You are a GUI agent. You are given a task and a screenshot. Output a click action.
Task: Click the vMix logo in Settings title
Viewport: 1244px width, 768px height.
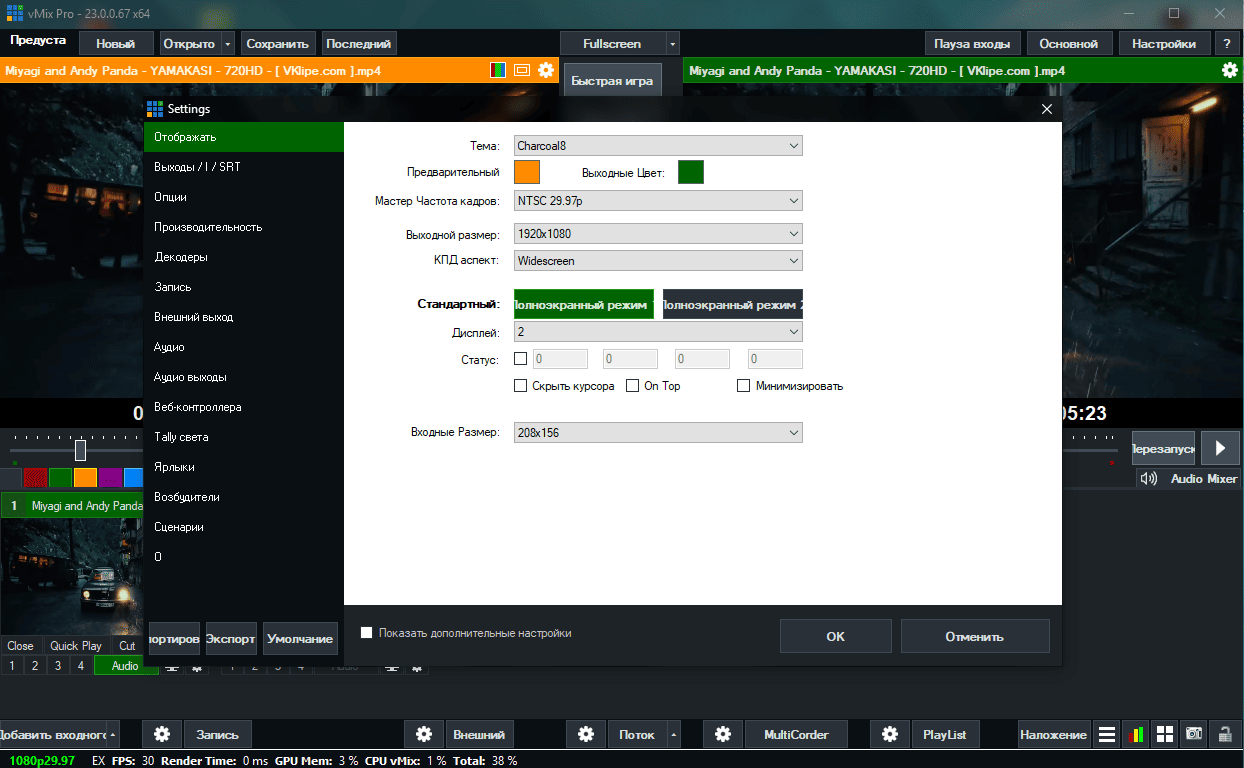click(154, 109)
